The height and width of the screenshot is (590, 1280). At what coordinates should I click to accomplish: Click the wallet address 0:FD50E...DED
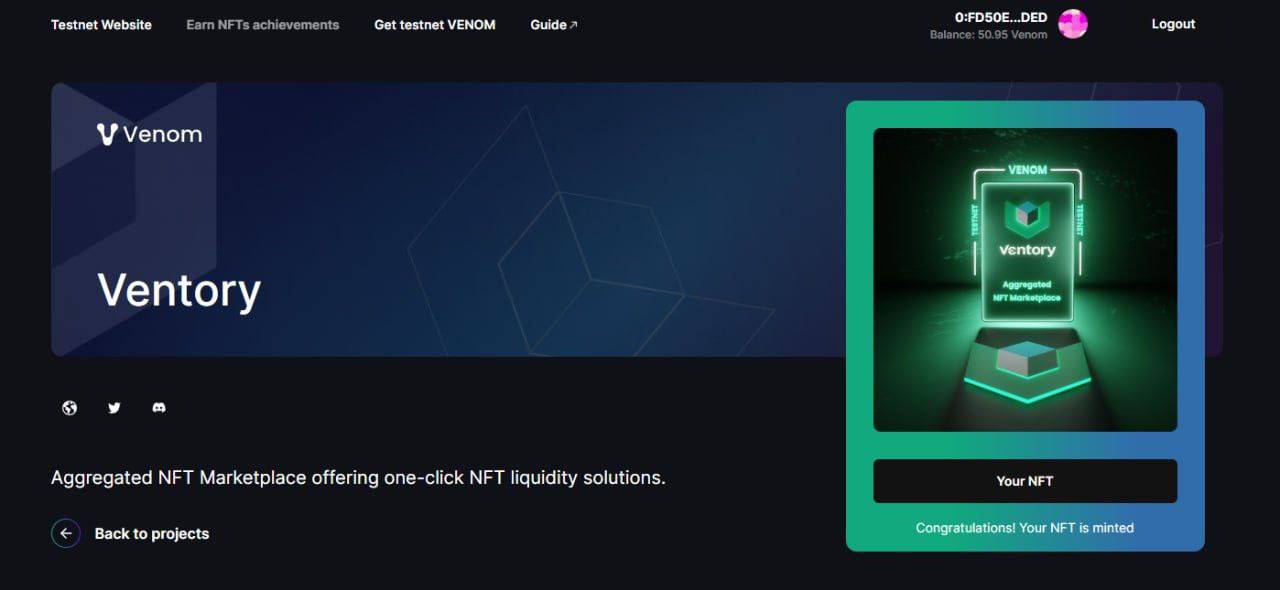(1001, 17)
